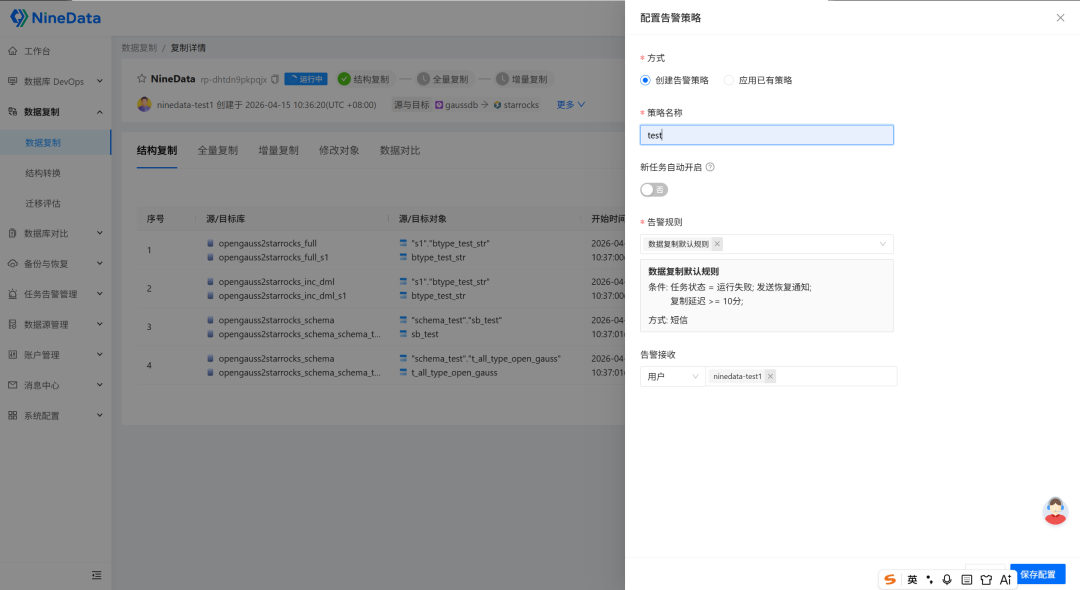
Task: Click the help icon beside 新任务自动开启
Action: [710, 167]
